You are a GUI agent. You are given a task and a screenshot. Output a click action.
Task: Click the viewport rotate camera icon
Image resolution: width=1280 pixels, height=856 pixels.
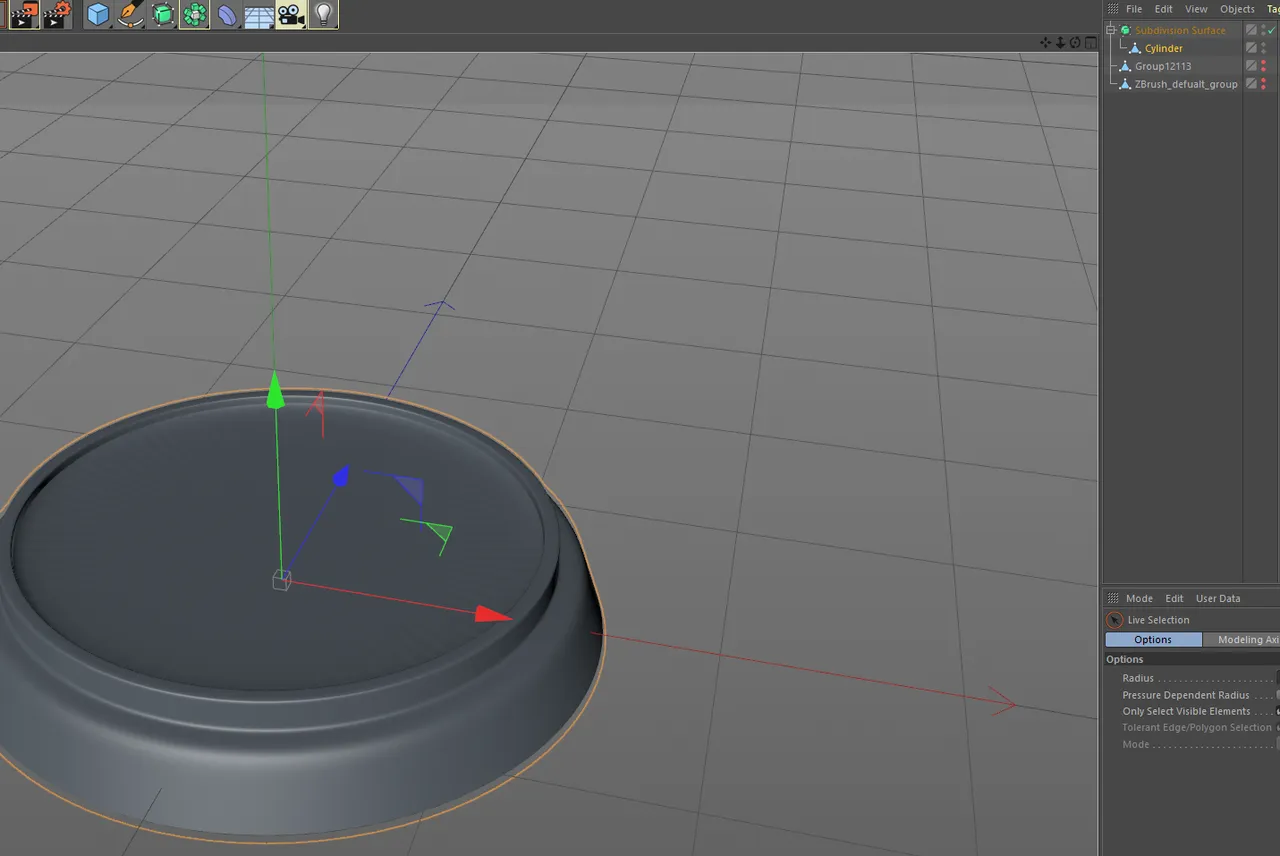coord(1075,42)
